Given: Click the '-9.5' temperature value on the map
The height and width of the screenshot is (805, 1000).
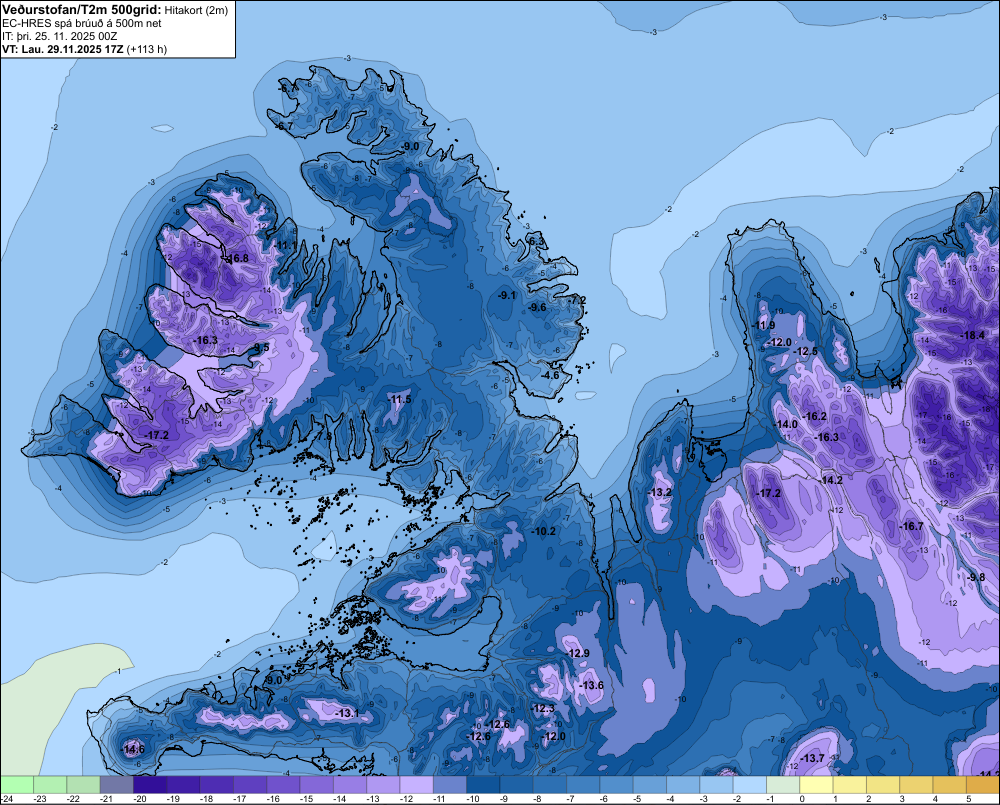Looking at the screenshot, I should click(259, 348).
